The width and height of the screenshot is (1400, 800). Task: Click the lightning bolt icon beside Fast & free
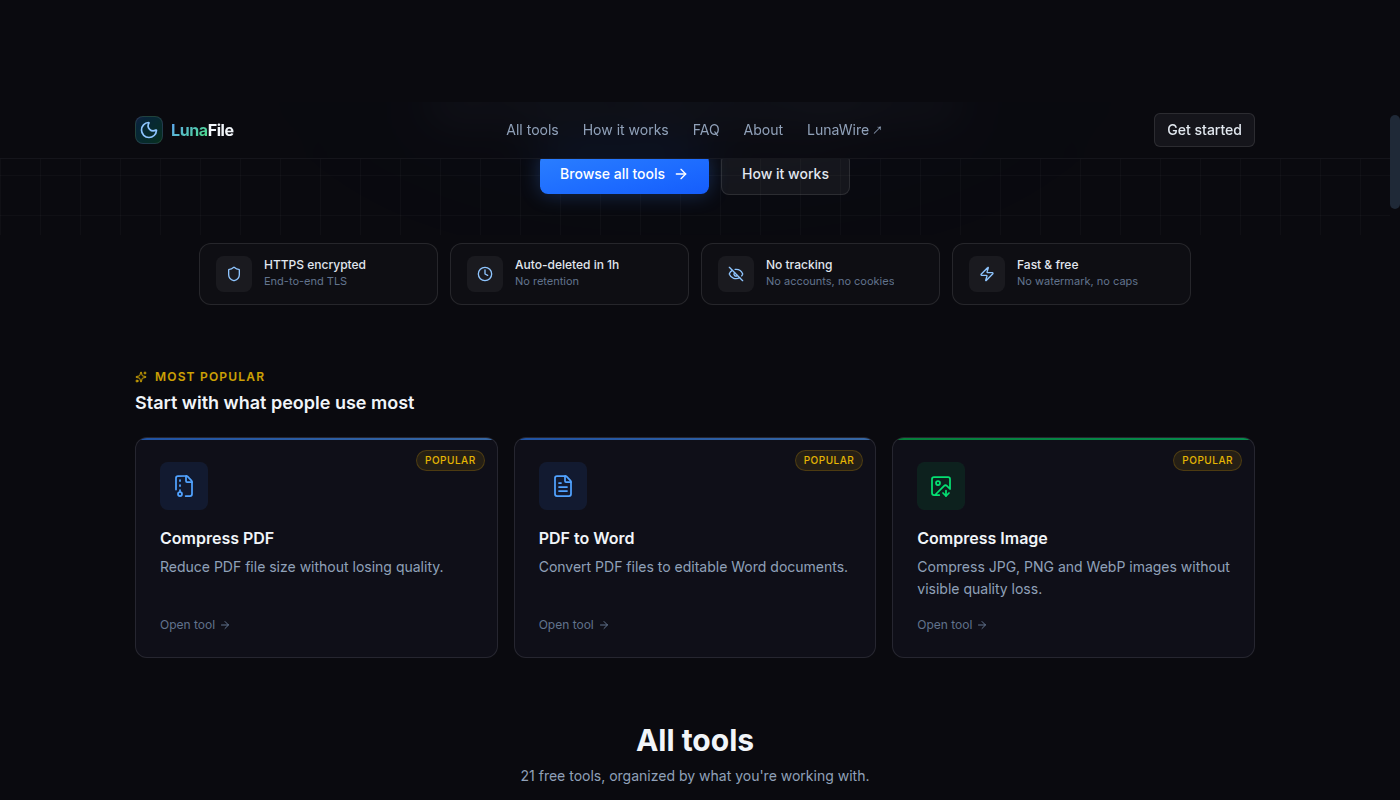(987, 274)
